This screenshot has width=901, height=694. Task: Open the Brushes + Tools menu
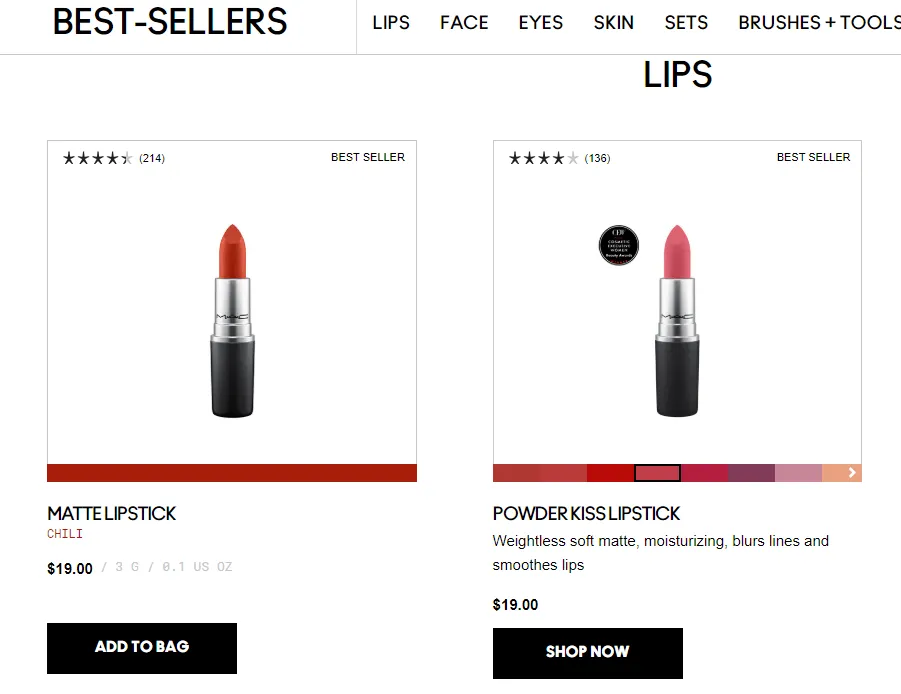(x=818, y=22)
